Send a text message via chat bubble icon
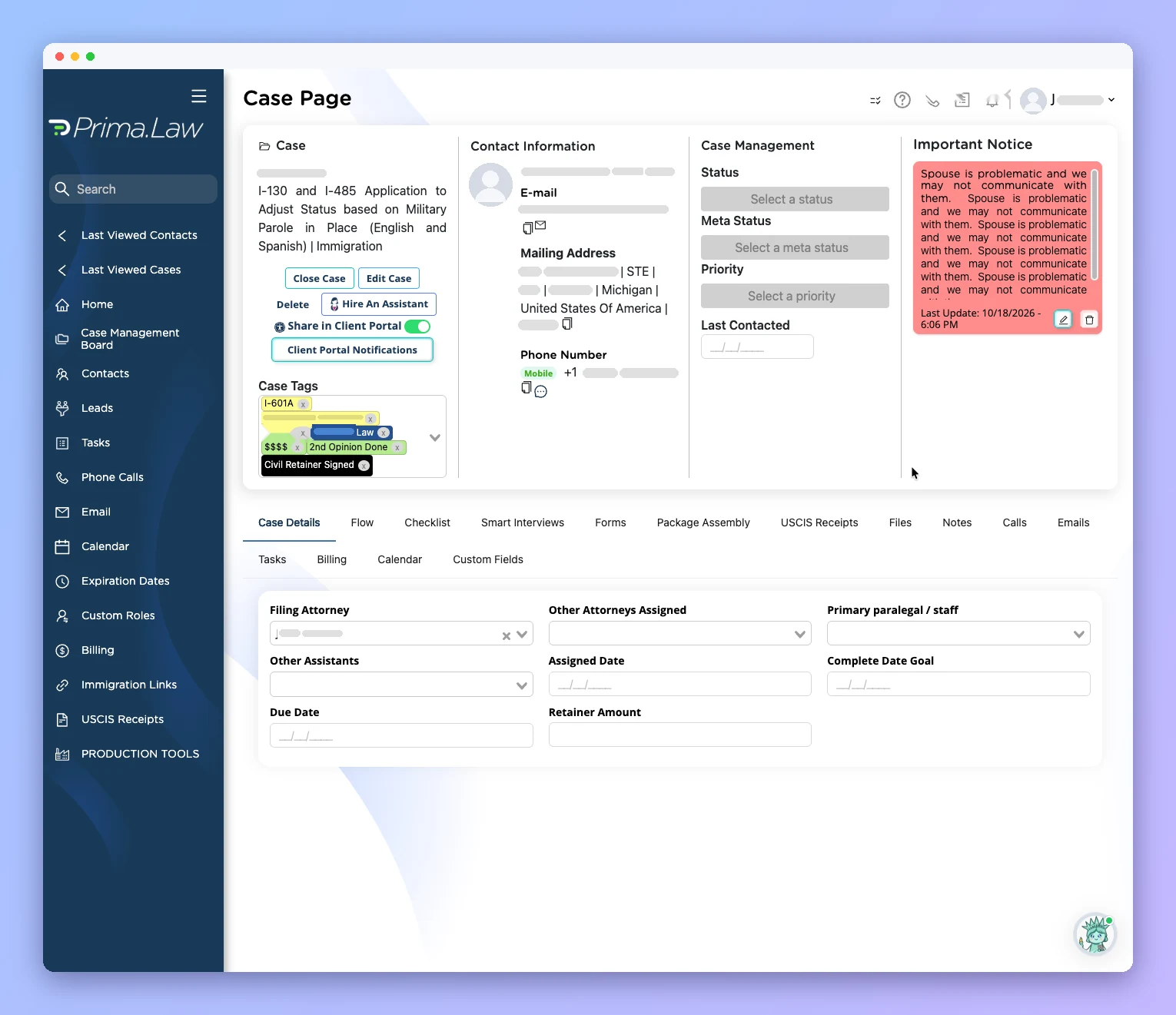Viewport: 1176px width, 1015px height. pyautogui.click(x=541, y=392)
